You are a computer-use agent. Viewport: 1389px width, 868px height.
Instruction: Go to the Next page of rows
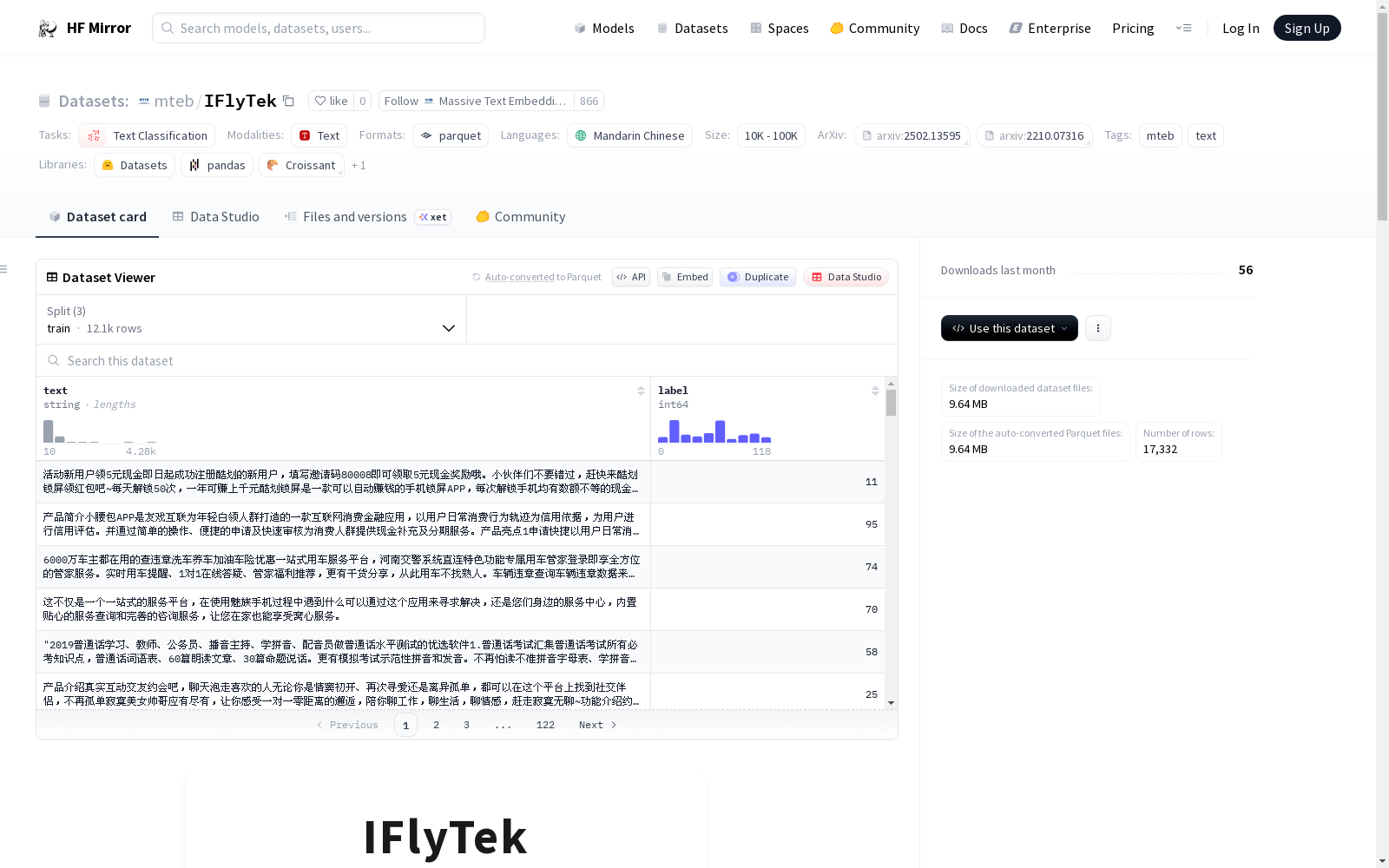pos(598,725)
